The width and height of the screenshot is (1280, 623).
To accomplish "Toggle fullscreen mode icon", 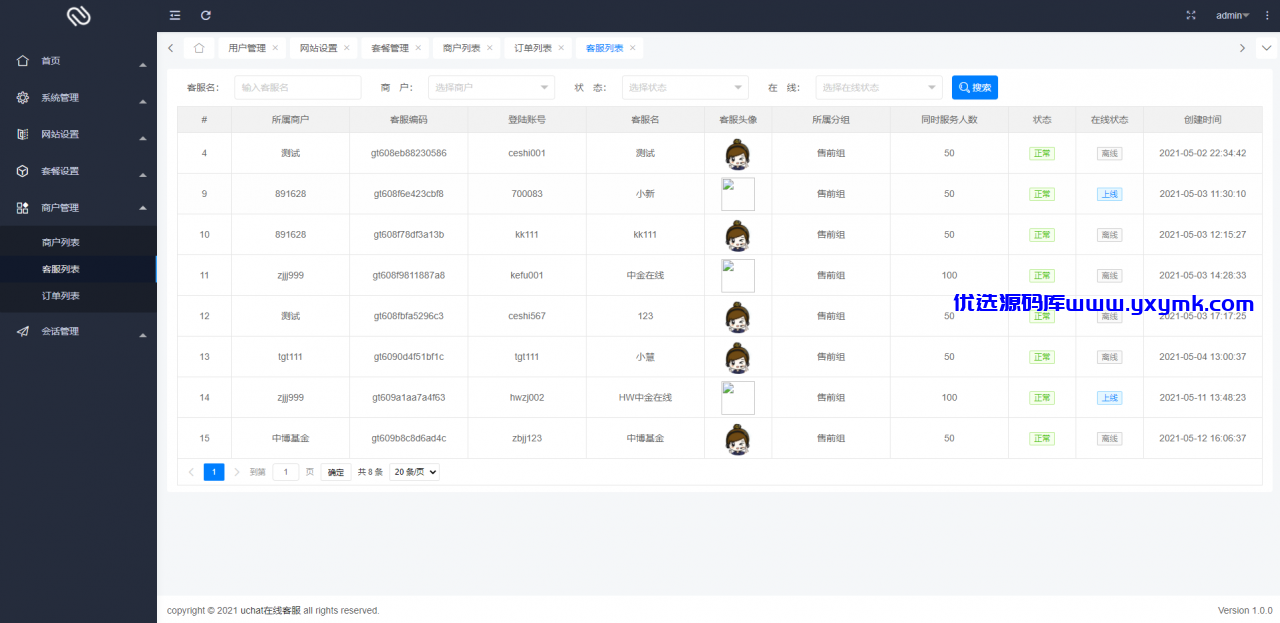I will (1190, 15).
